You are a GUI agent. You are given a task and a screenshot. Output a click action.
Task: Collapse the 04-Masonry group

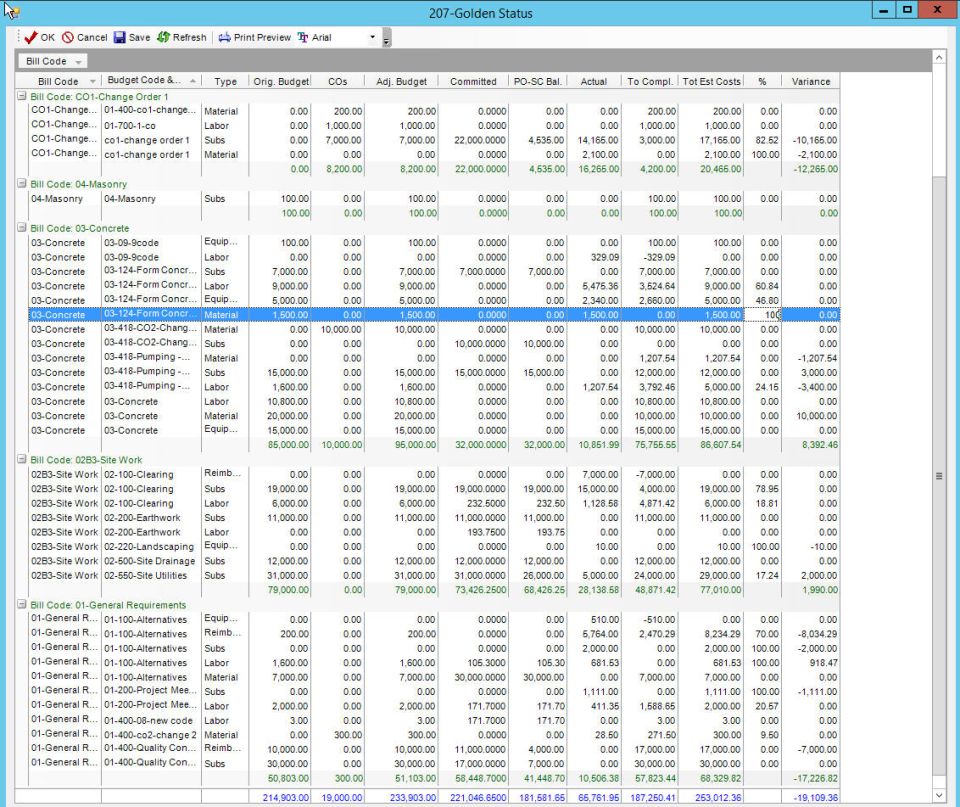(22, 184)
